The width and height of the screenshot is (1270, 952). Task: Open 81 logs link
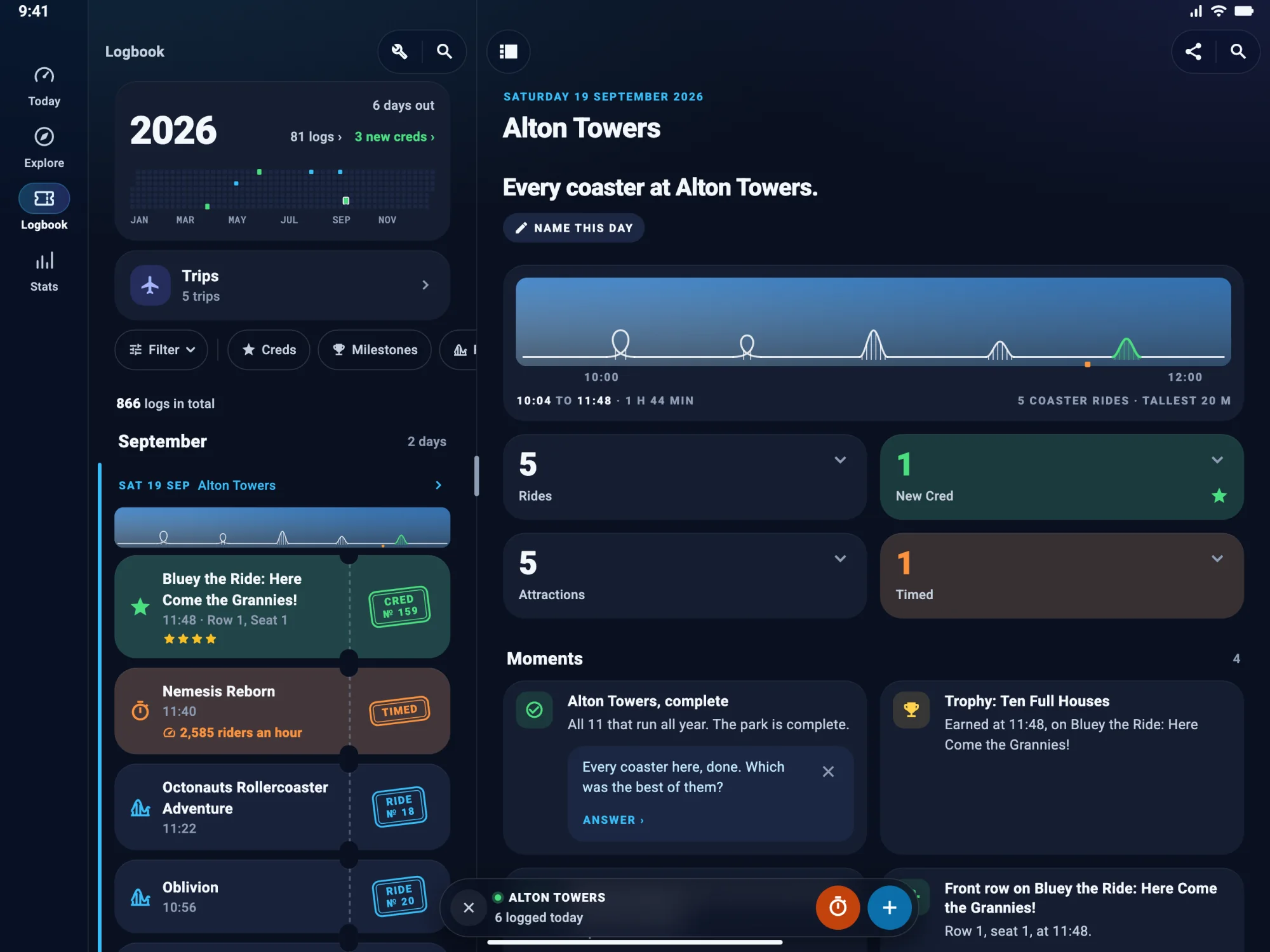pos(316,136)
